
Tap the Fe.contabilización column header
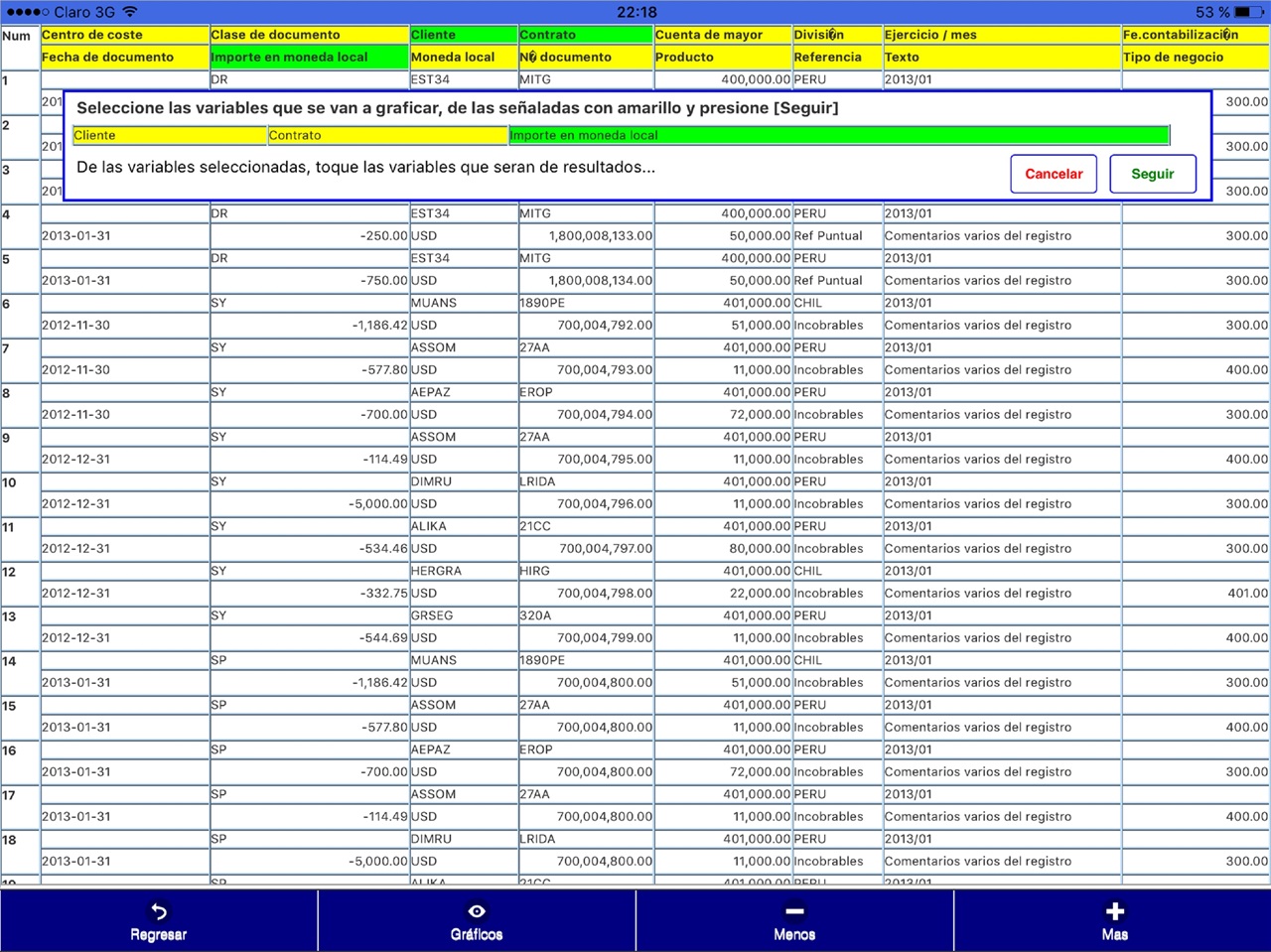point(1197,35)
